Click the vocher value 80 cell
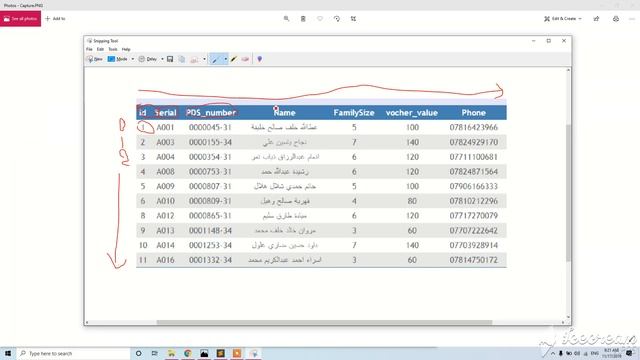This screenshot has width=640, height=360. coord(412,201)
